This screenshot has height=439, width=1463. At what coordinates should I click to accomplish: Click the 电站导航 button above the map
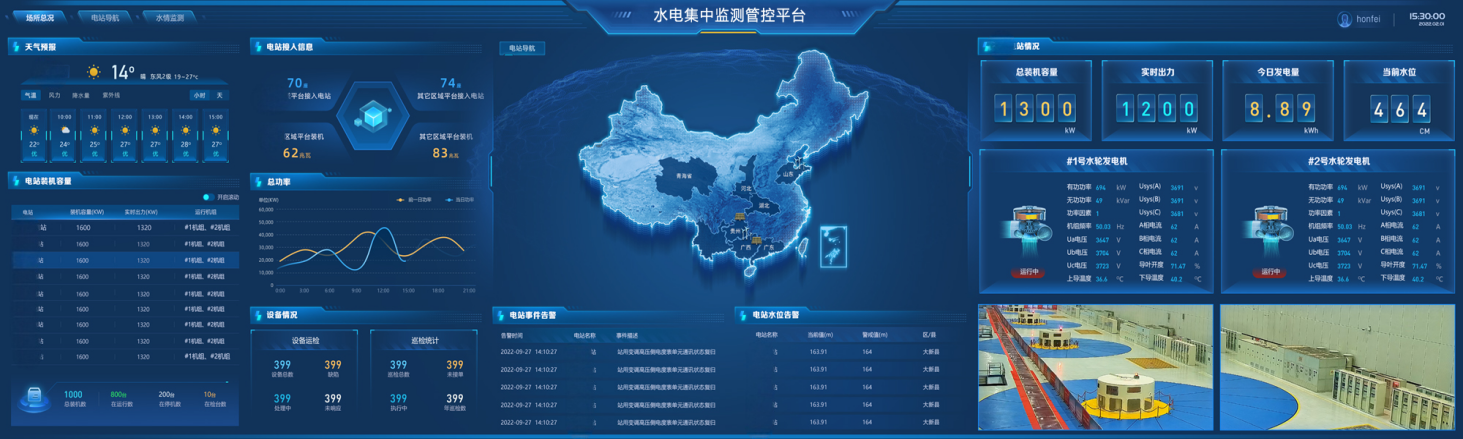[x=522, y=48]
